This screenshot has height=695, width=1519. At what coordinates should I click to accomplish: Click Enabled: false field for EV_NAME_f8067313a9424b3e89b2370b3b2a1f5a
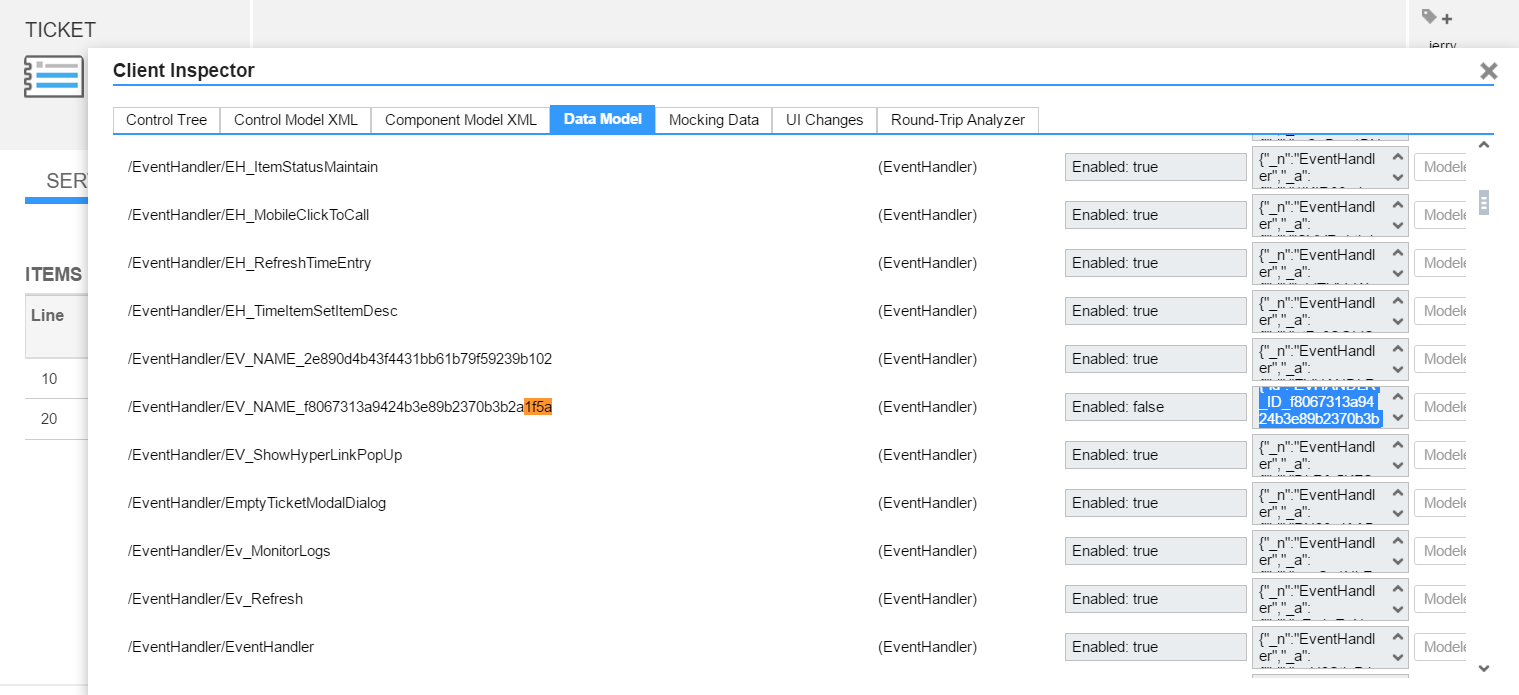pos(1155,407)
